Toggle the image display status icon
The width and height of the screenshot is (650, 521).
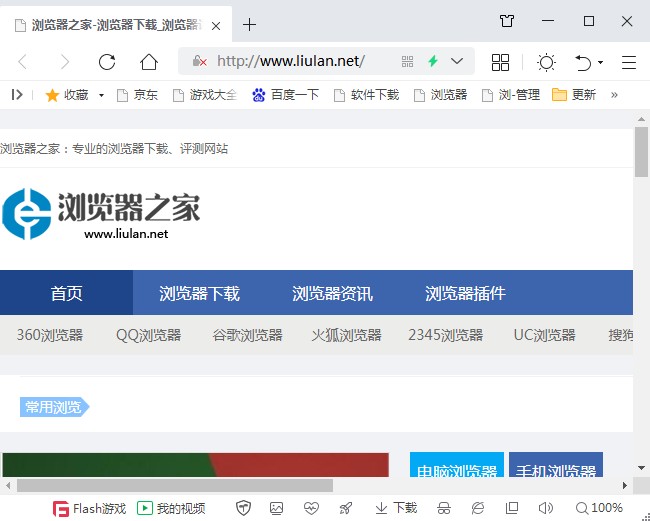pyautogui.click(x=276, y=508)
